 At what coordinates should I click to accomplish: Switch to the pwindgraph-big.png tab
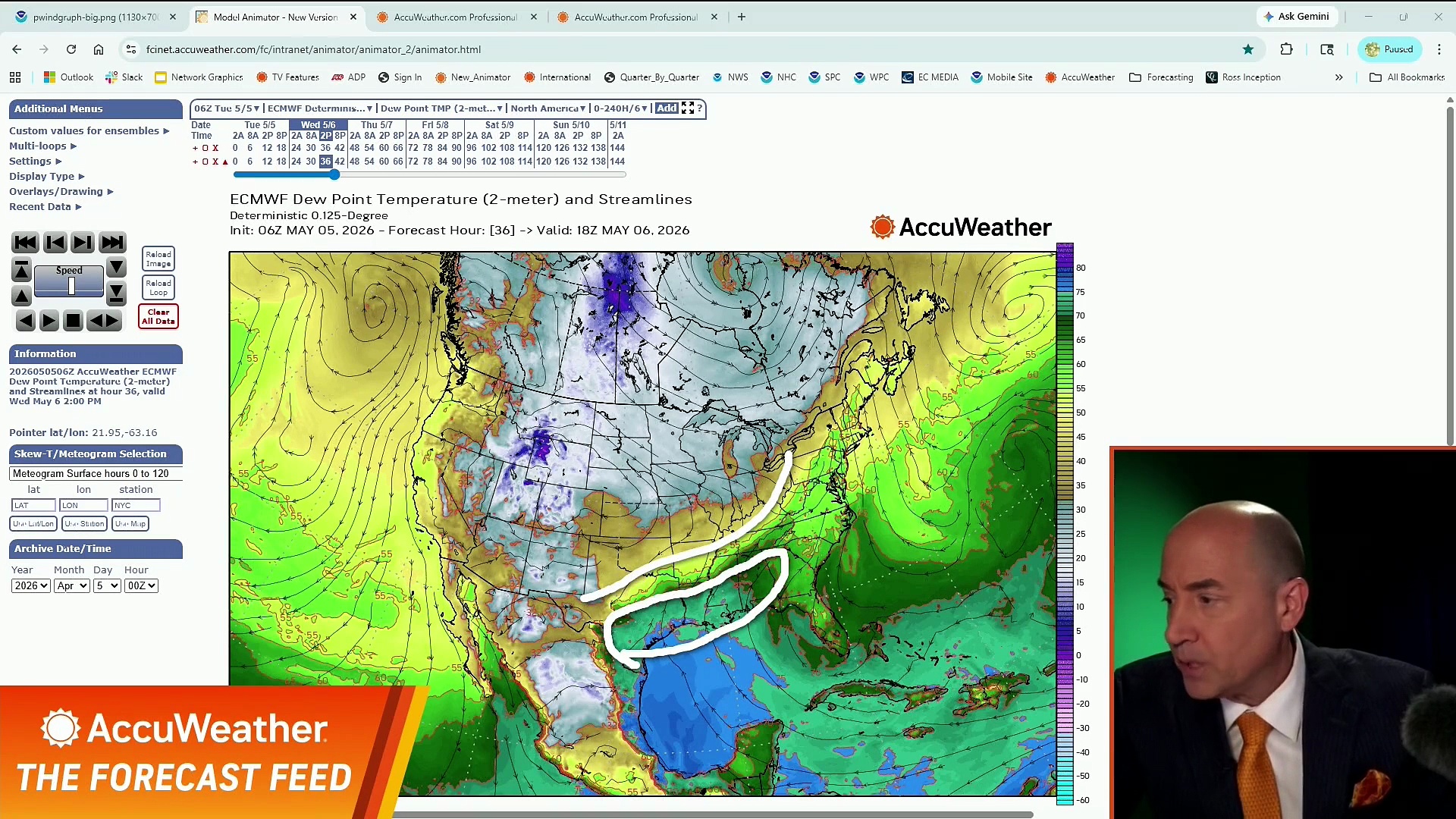pyautogui.click(x=96, y=17)
